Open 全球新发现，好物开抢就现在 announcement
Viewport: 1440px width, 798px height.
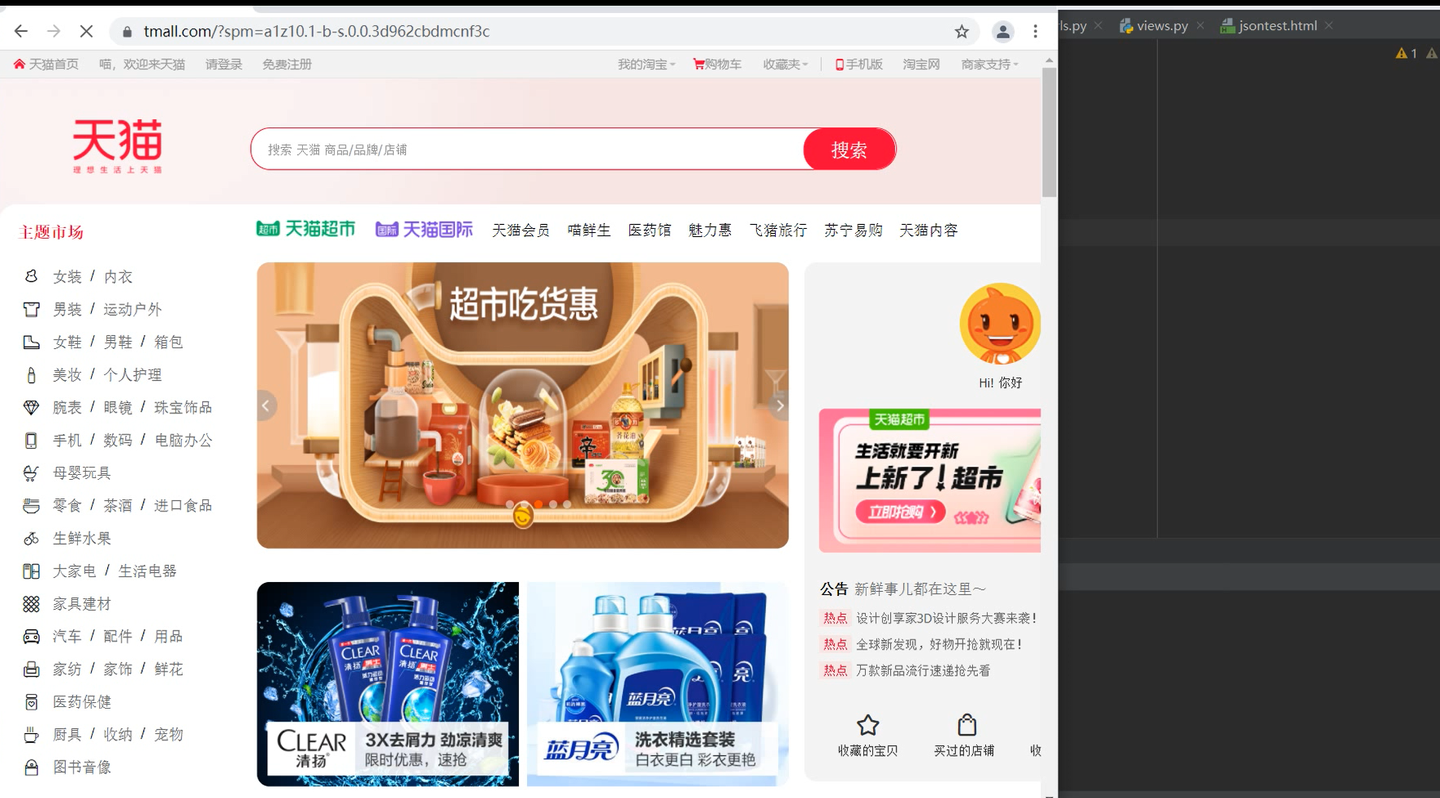coord(939,644)
